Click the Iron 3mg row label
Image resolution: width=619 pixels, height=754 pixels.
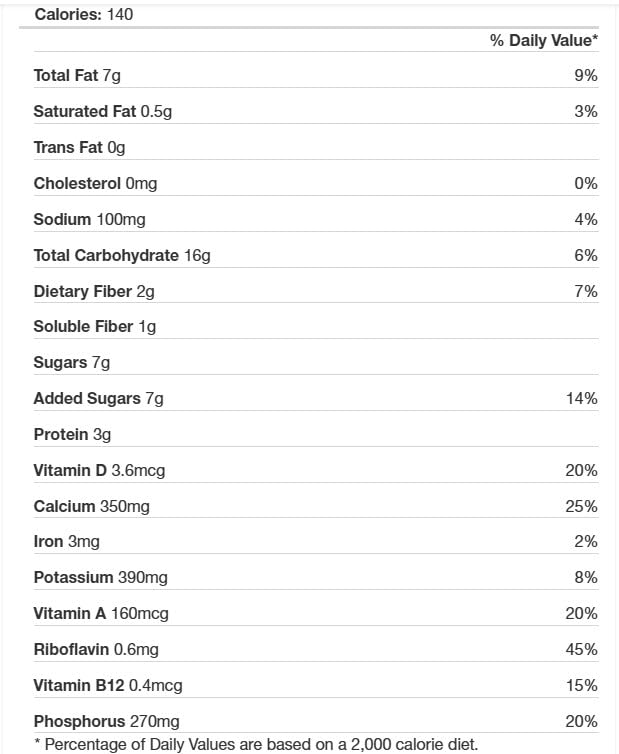[66, 542]
